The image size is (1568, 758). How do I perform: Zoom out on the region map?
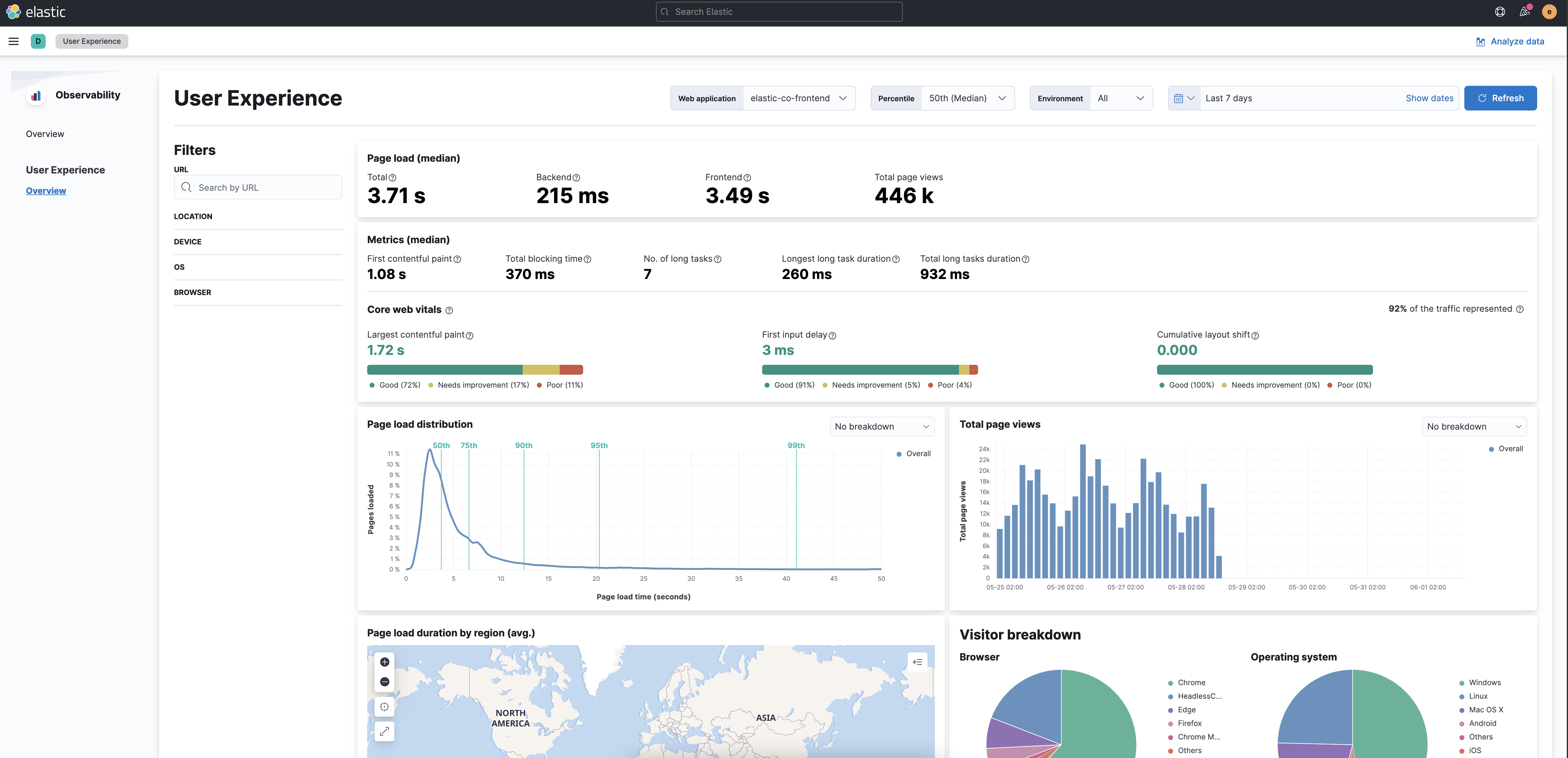(x=384, y=681)
